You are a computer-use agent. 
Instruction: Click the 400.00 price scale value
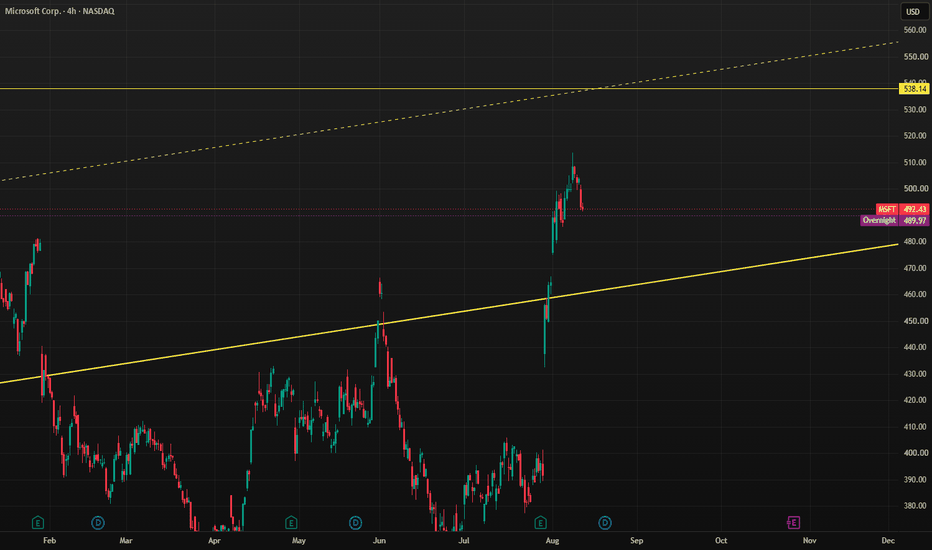[915, 453]
